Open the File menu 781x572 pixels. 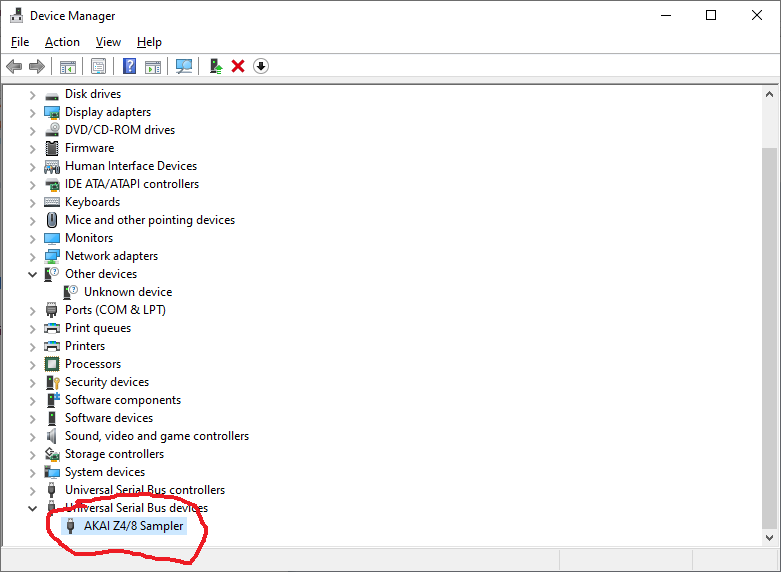(20, 42)
